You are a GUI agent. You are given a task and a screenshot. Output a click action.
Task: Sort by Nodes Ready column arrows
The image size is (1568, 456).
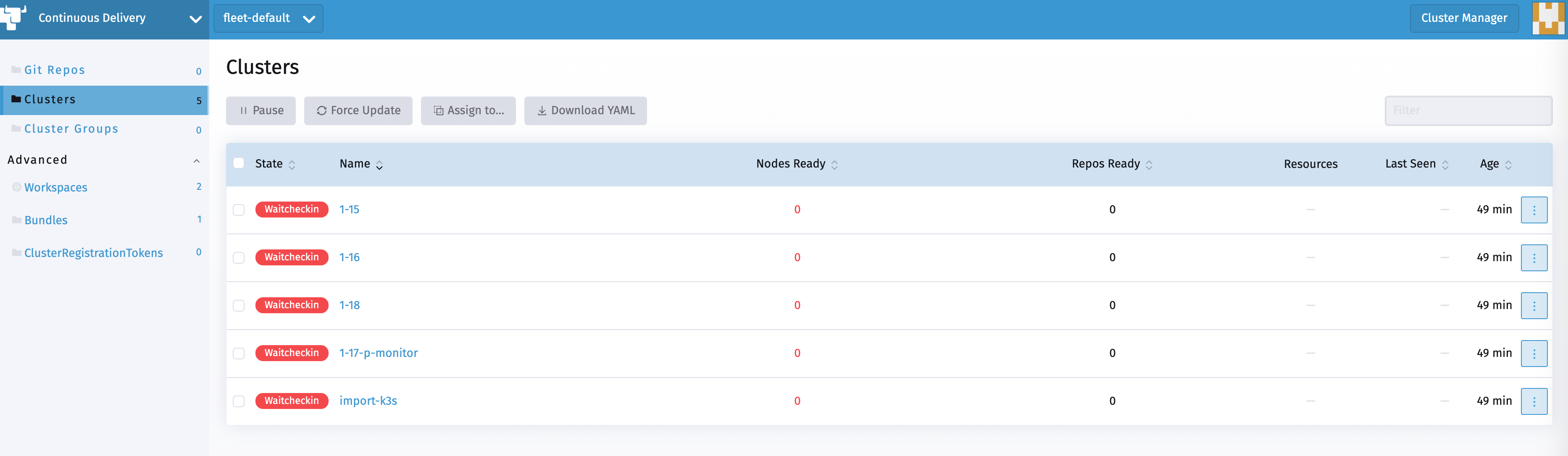click(834, 165)
